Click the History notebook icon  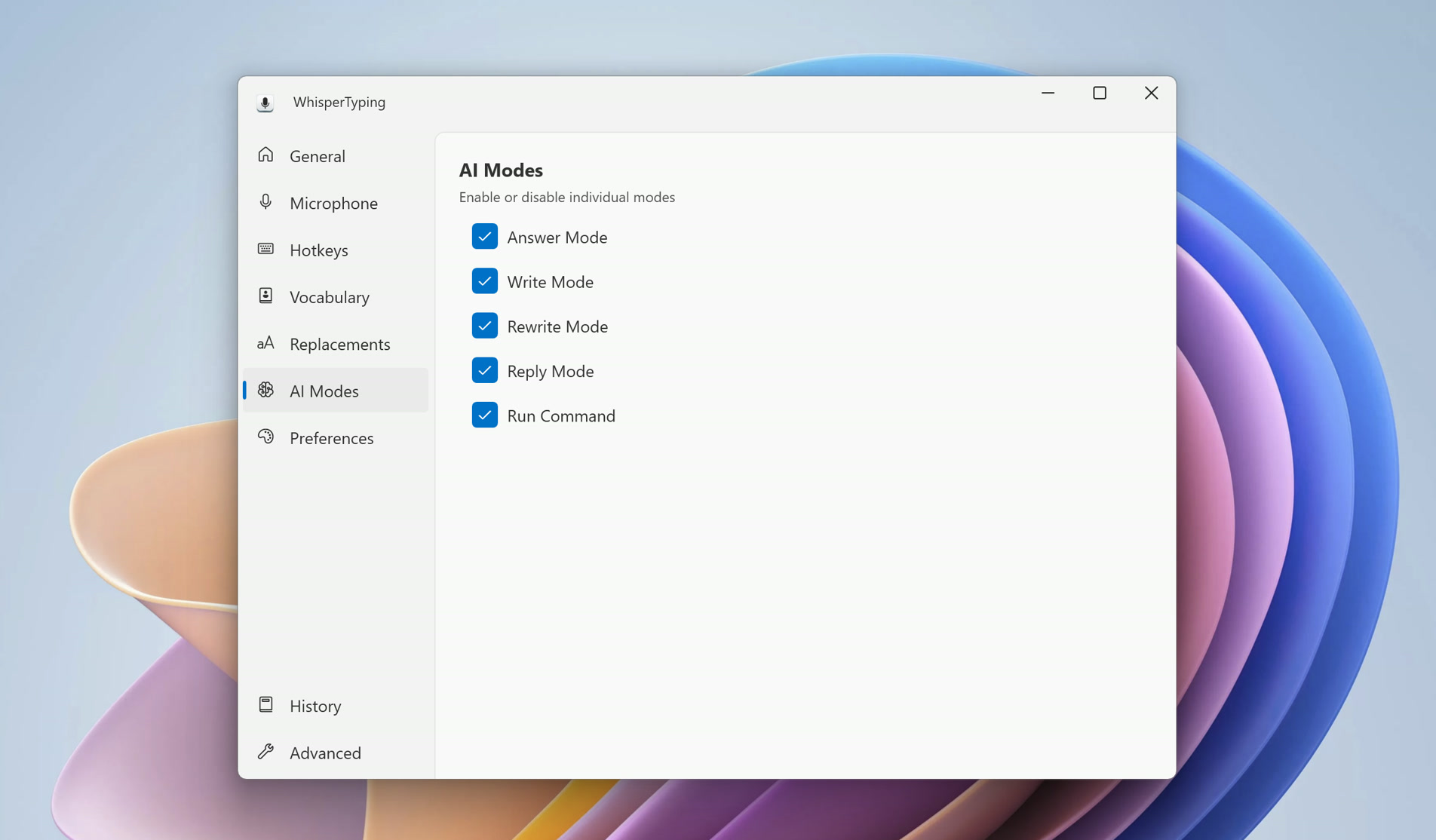(x=265, y=704)
